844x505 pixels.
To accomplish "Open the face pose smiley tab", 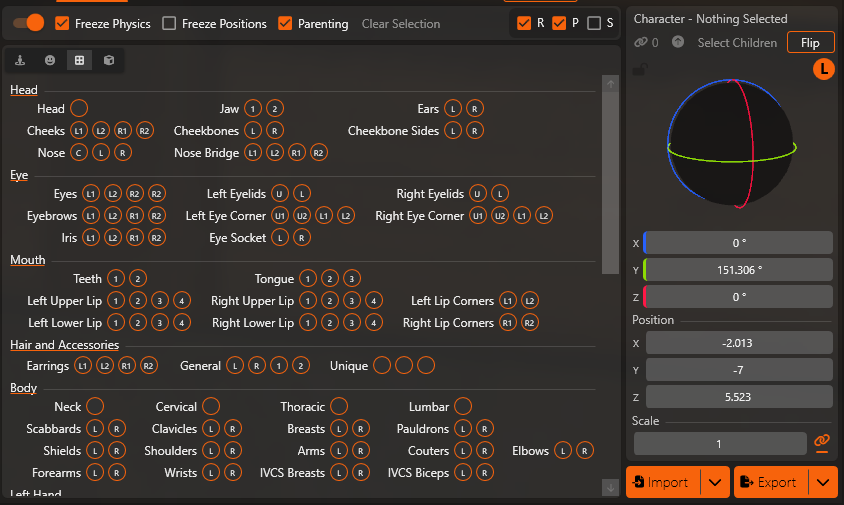I will [x=50, y=60].
